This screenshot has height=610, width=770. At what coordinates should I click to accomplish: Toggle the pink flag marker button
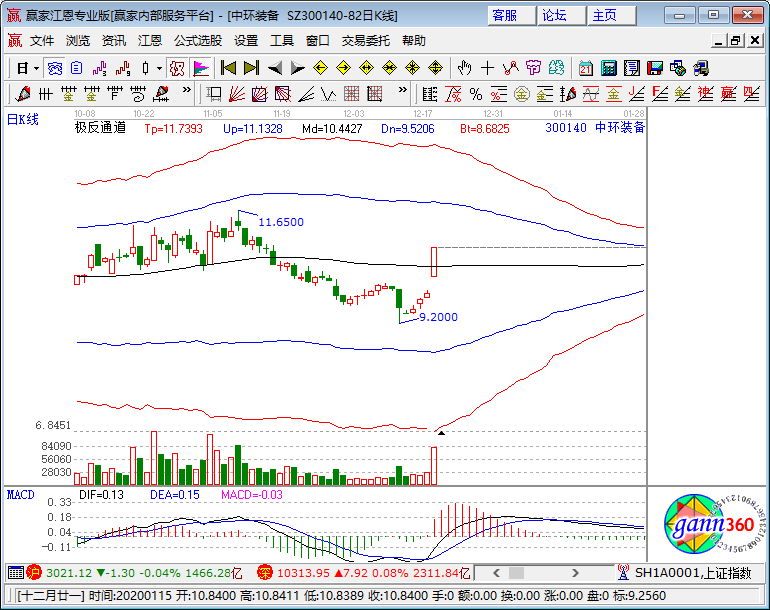(x=201, y=68)
